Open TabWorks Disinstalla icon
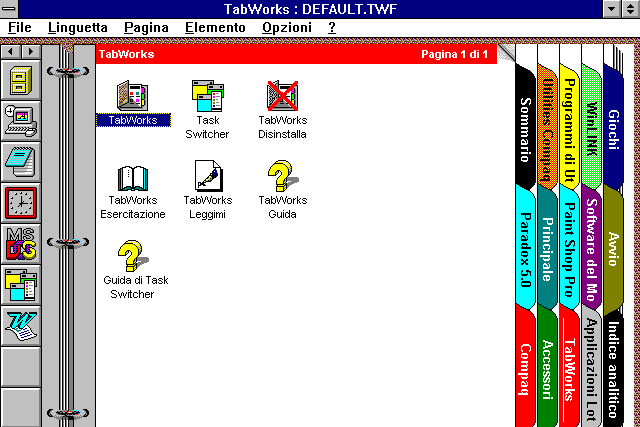The height and width of the screenshot is (427, 640). pos(282,96)
